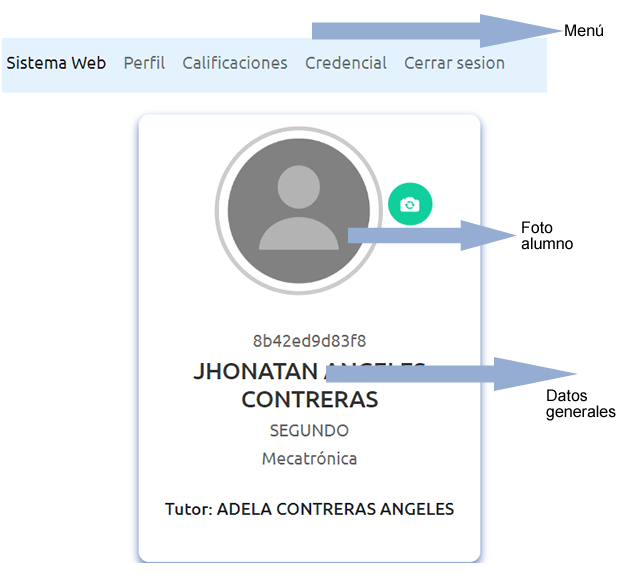638x580 pixels.
Task: Click the arrow pointing to Foto alumno
Action: 430,235
